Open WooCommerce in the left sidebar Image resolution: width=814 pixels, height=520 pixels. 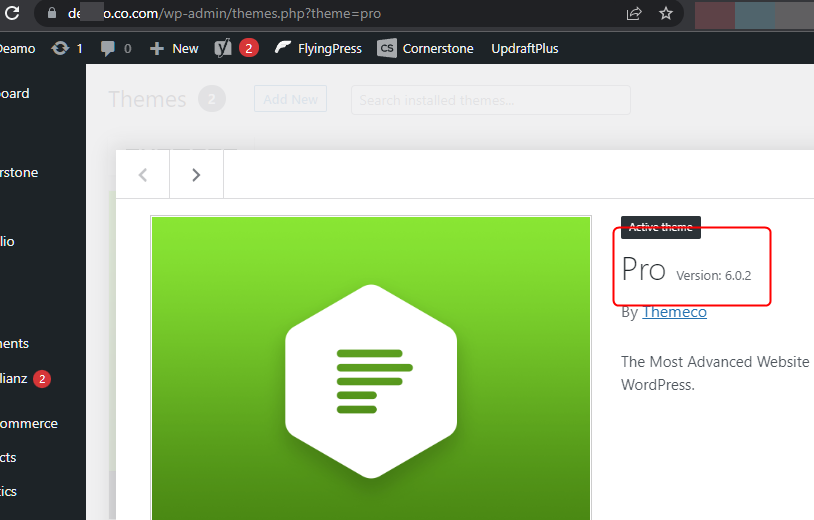click(x=28, y=423)
